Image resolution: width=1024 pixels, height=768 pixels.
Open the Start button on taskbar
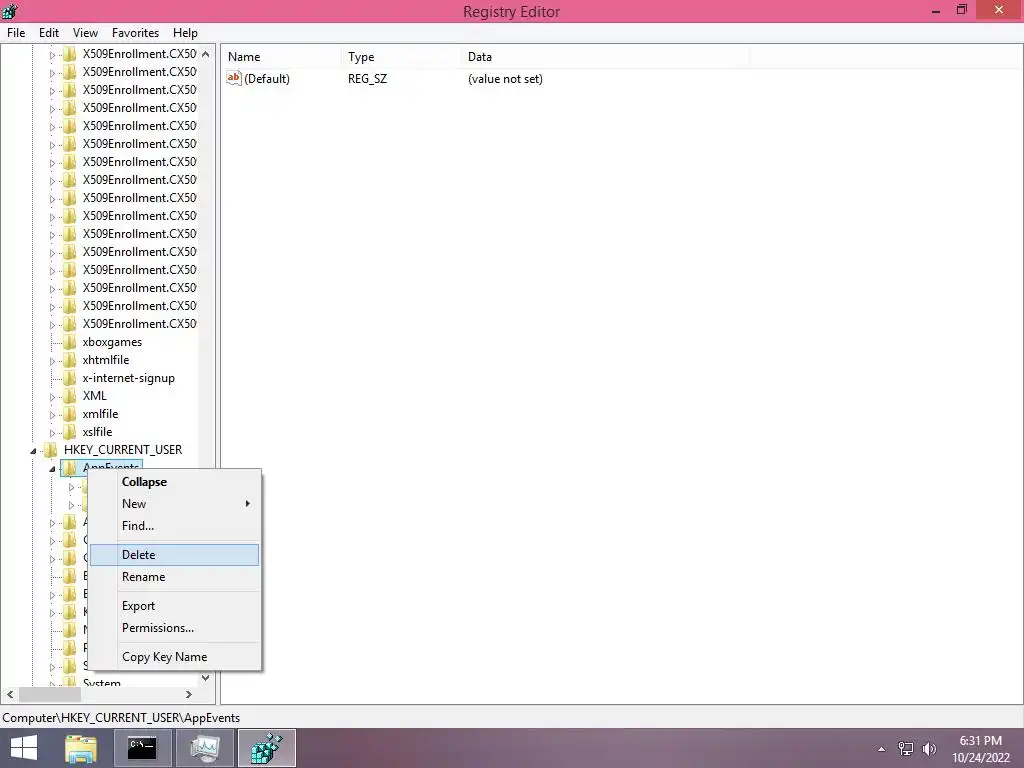coord(24,748)
